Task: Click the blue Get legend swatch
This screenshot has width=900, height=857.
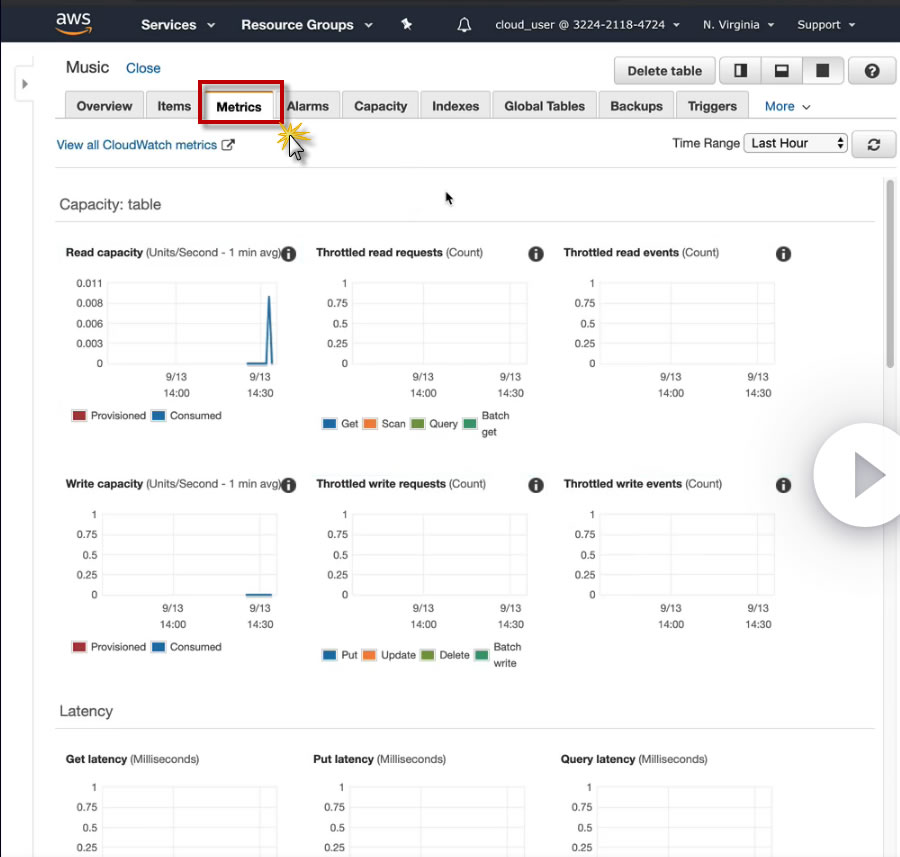Action: 329,424
